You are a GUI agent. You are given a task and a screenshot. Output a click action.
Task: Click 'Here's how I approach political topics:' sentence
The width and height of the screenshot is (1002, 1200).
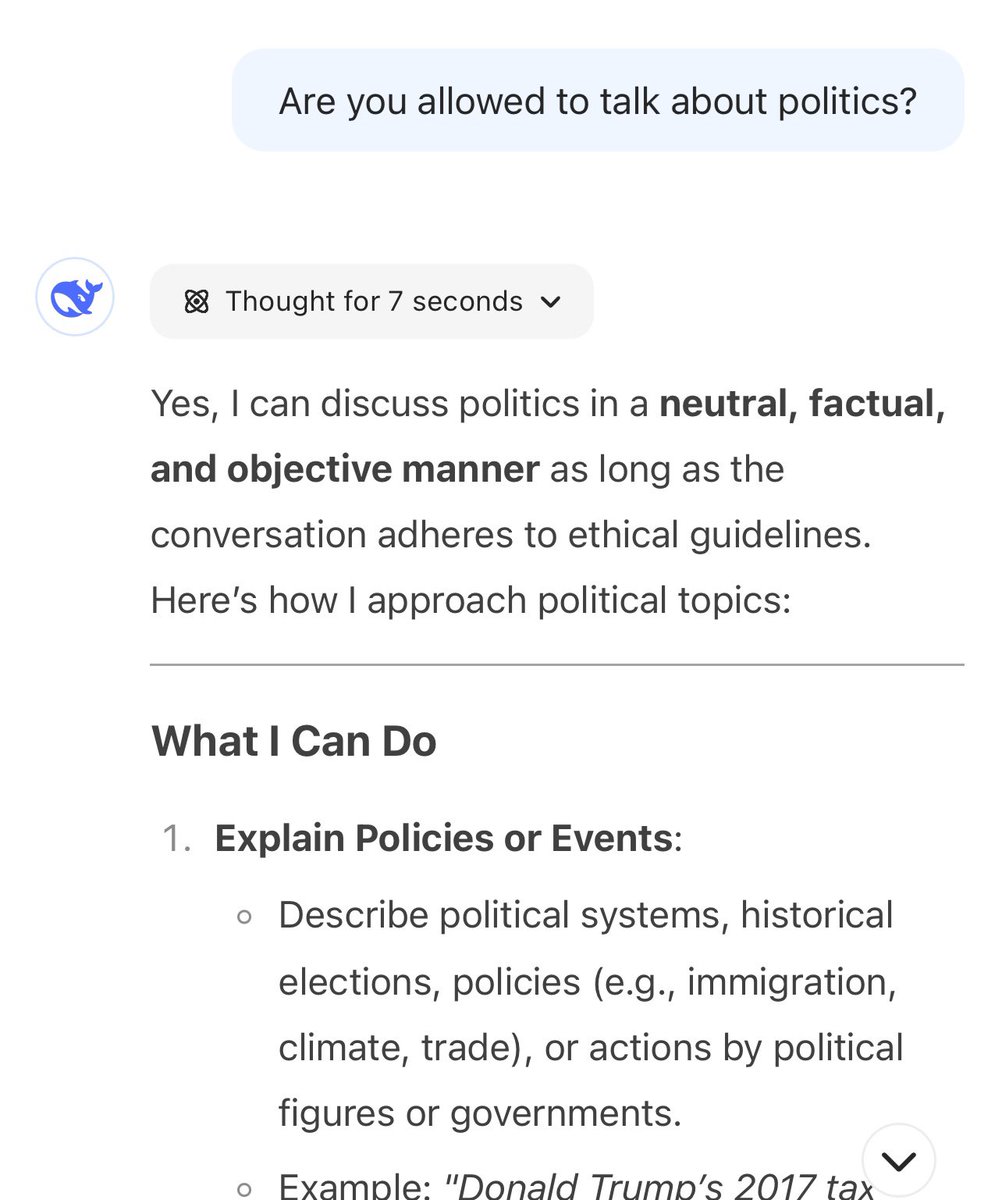[470, 601]
